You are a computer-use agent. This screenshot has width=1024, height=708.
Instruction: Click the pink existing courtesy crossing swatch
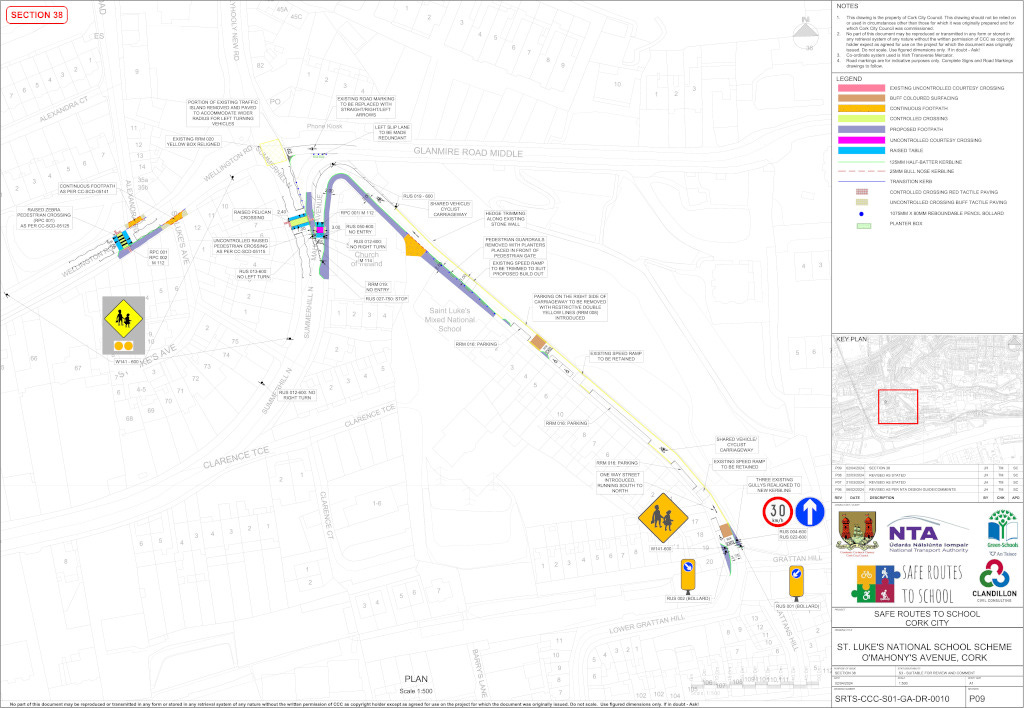861,88
